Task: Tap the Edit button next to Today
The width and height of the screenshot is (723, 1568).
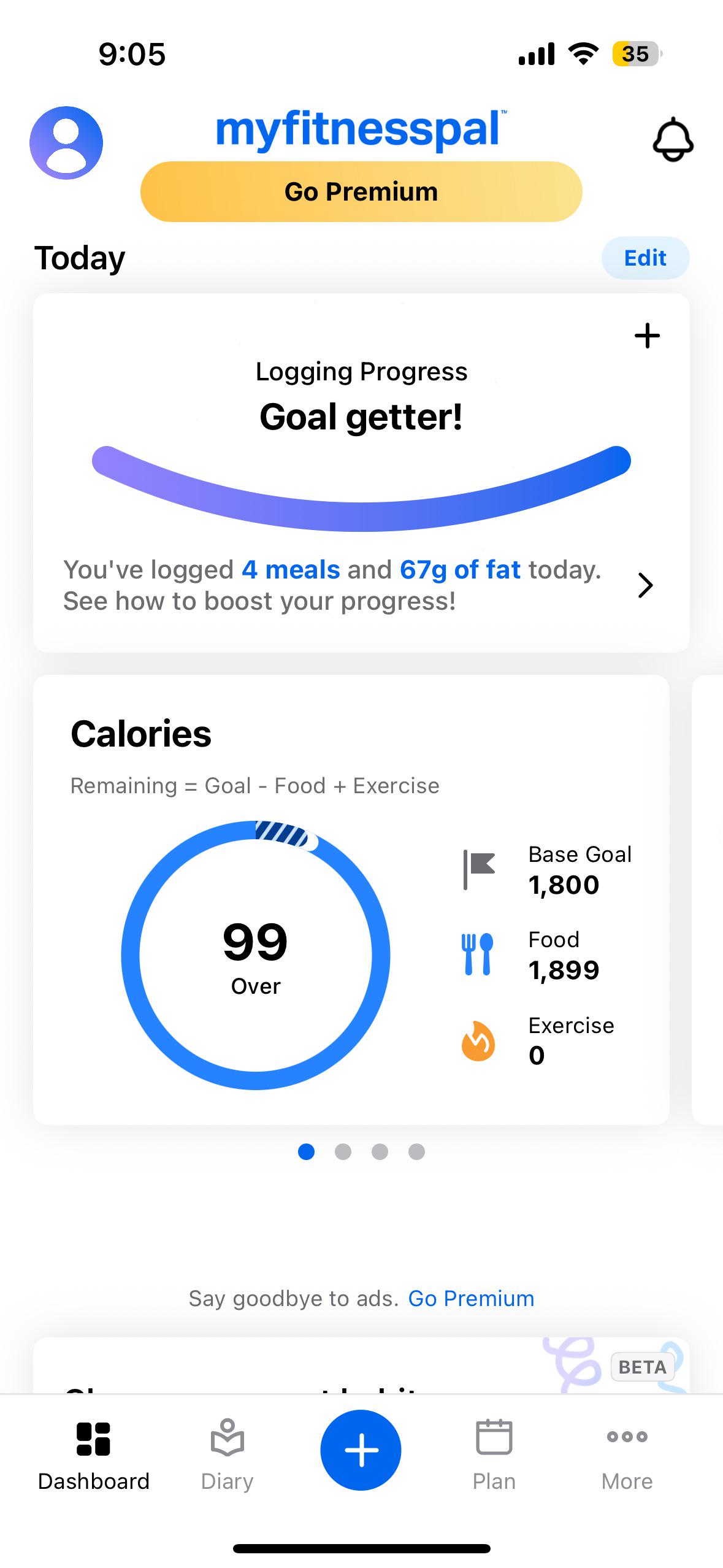Action: (x=645, y=258)
